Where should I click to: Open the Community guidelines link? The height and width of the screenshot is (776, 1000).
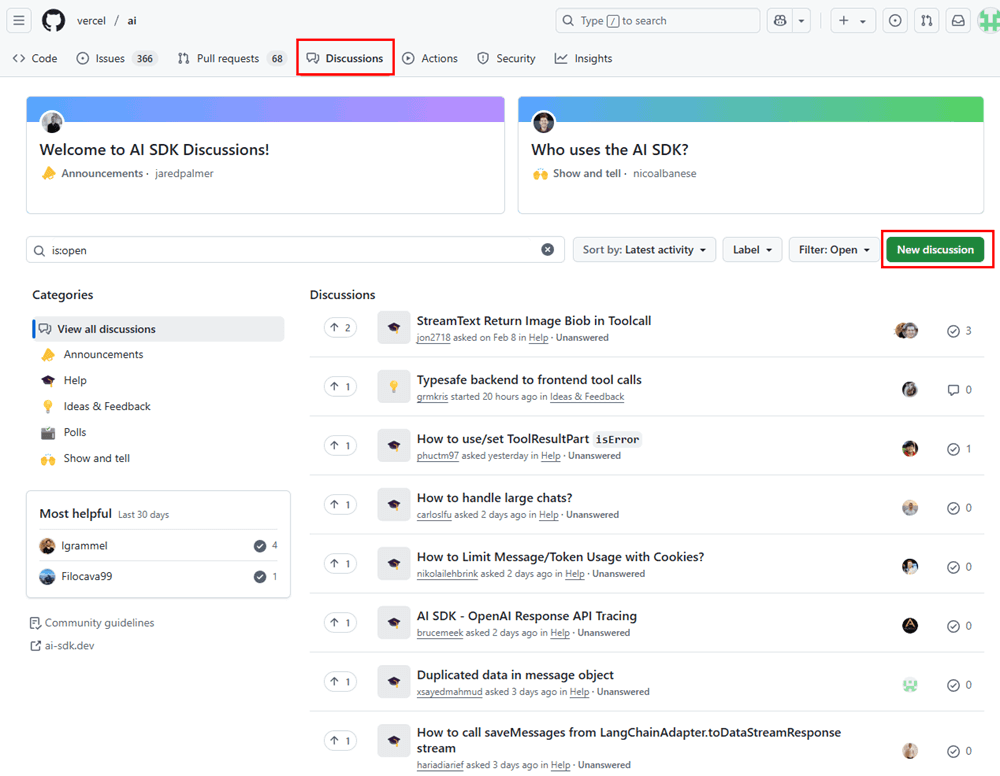[99, 623]
